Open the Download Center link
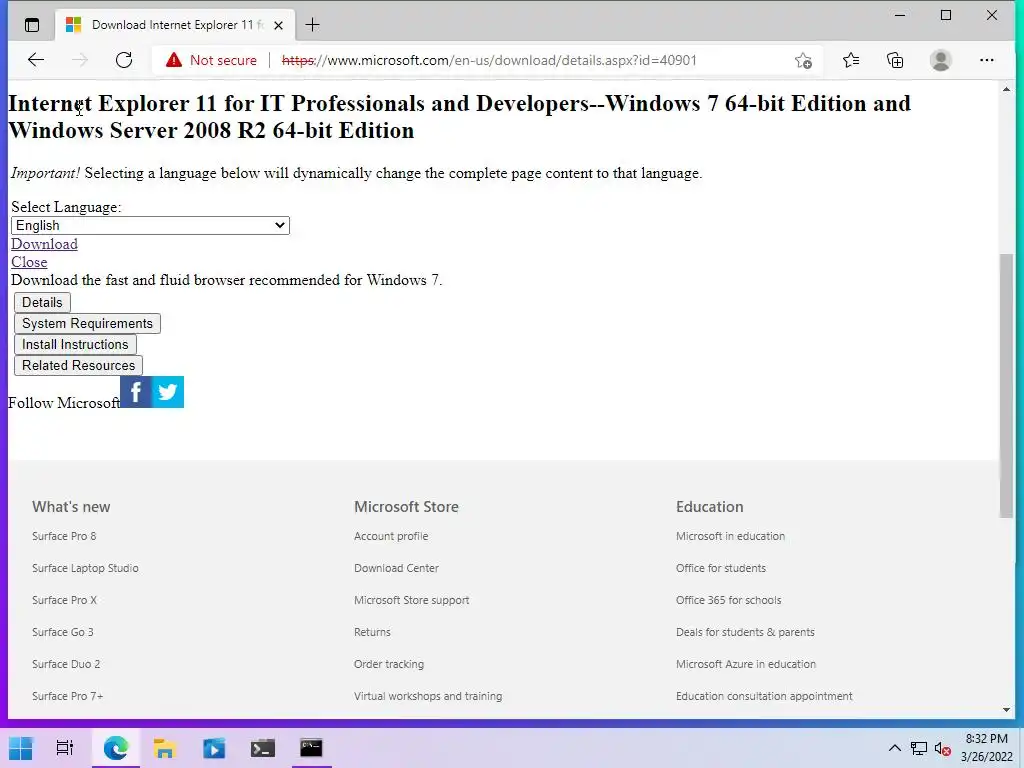Viewport: 1024px width, 768px height. tap(396, 568)
